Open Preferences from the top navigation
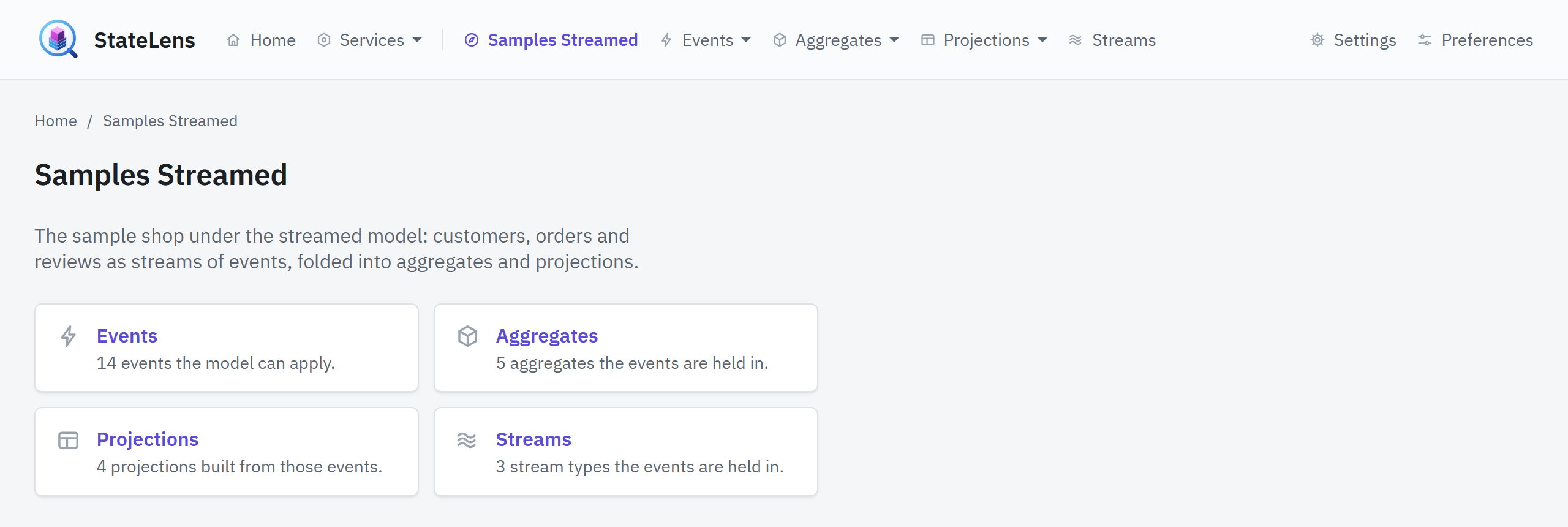The image size is (1568, 527). pos(1476,40)
